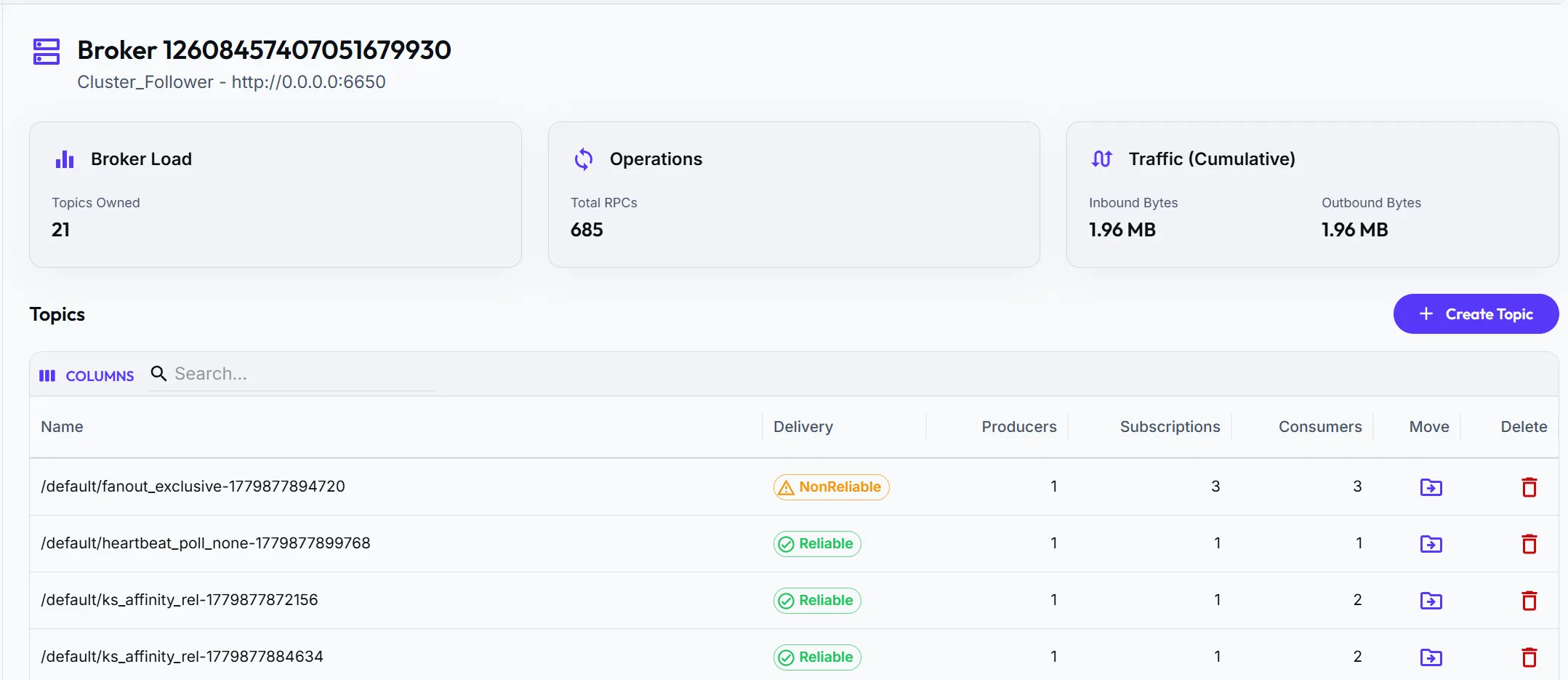Click the Broker 12608457407051679930 heading

(264, 50)
